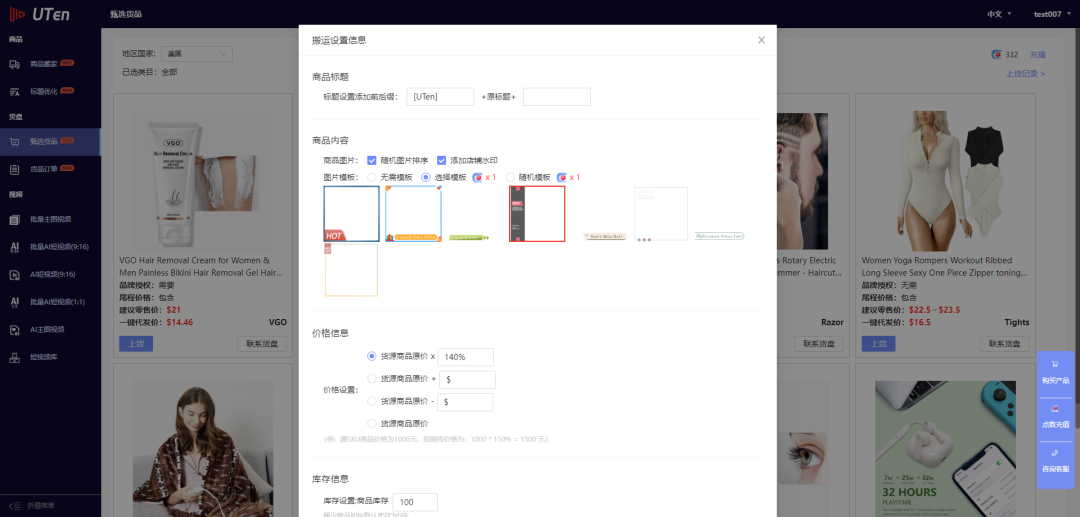Click the $ field for price addition
Image resolution: width=1080 pixels, height=517 pixels.
pyautogui.click(x=467, y=379)
